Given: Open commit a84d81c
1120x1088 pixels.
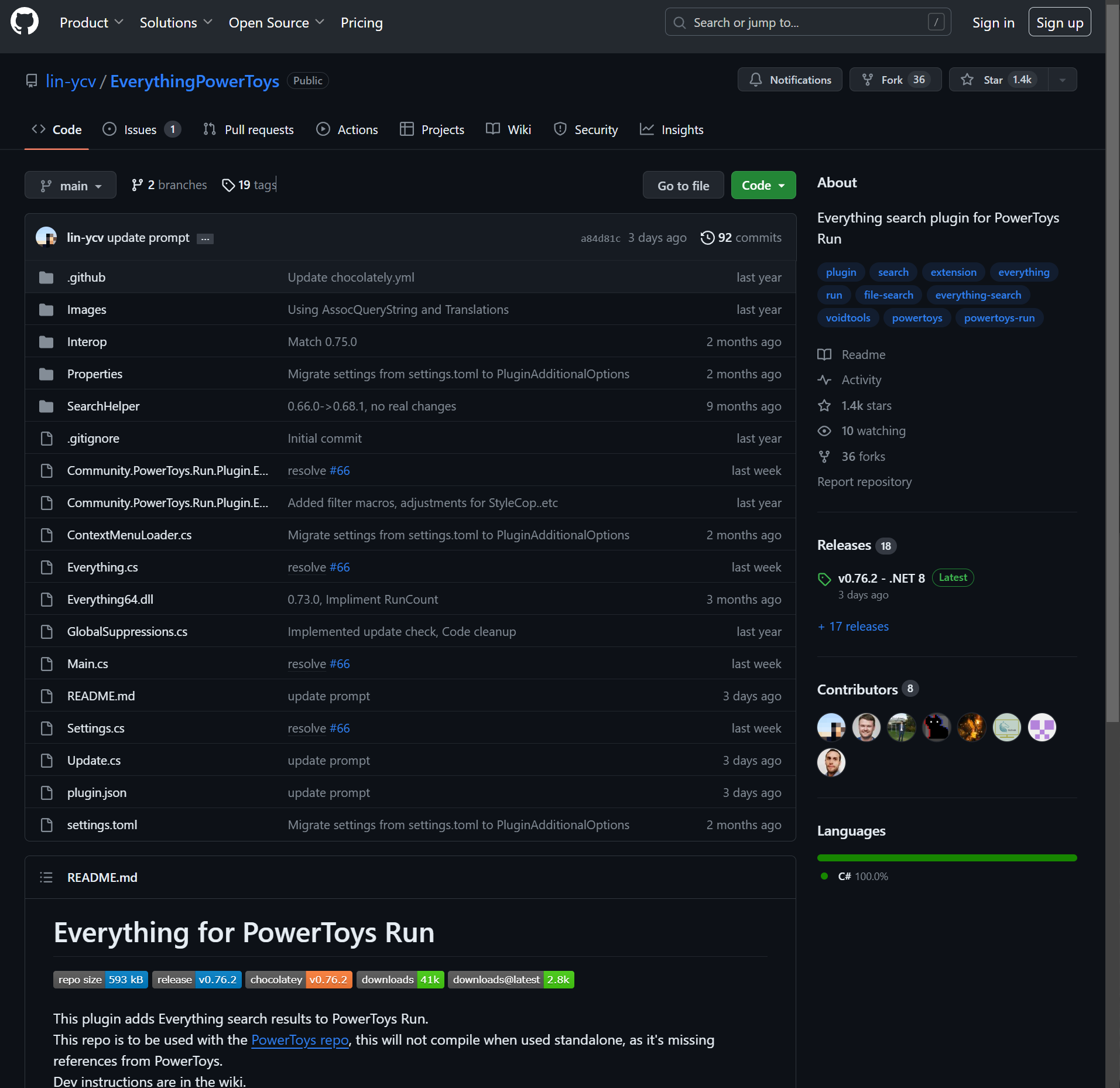Looking at the screenshot, I should (601, 238).
